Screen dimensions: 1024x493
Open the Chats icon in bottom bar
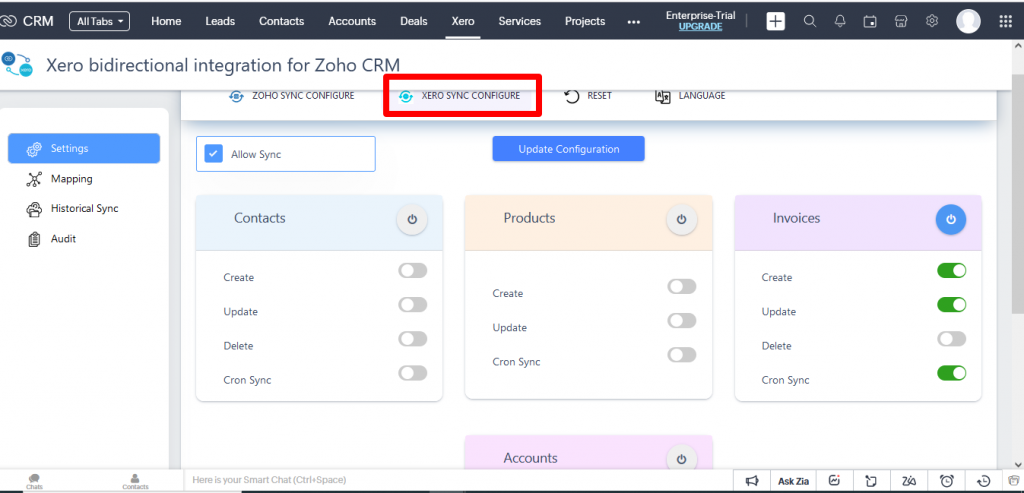34,482
